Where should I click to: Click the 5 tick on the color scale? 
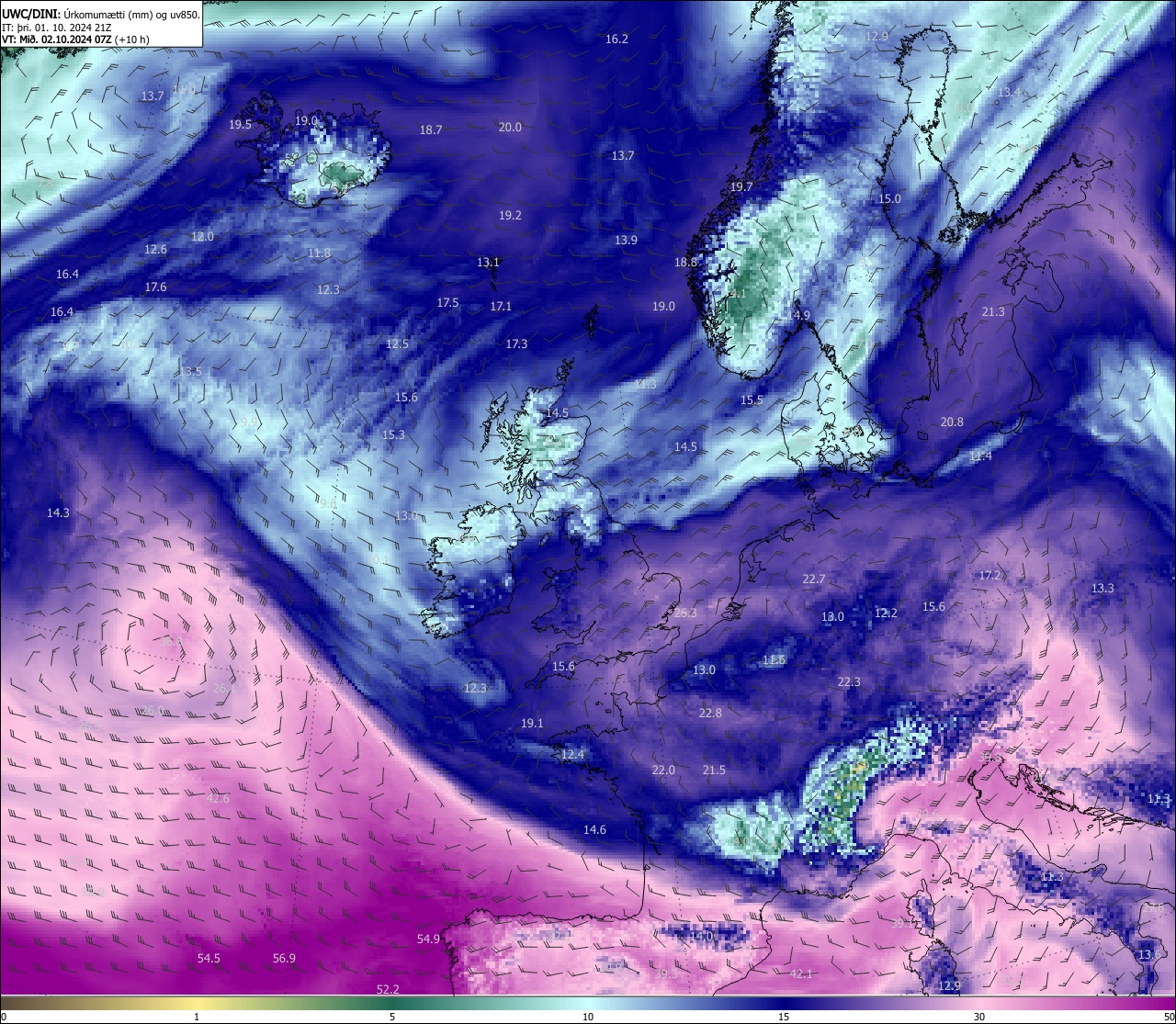pyautogui.click(x=392, y=1017)
